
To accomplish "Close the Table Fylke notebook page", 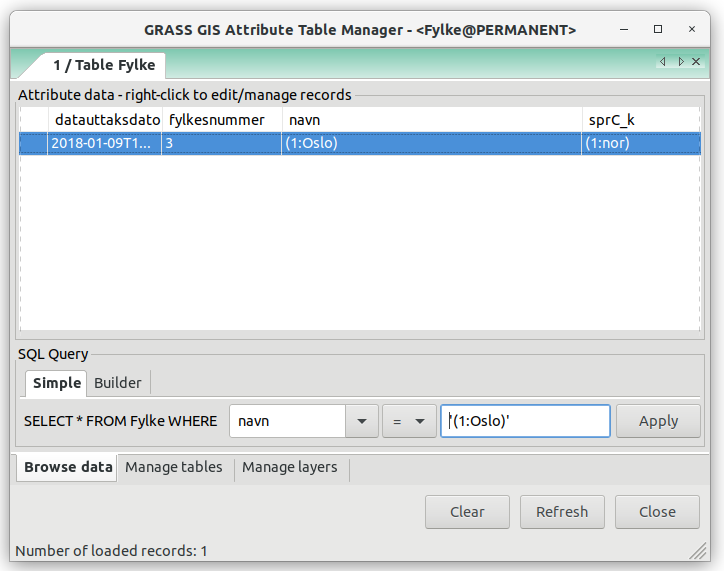I will [x=696, y=61].
